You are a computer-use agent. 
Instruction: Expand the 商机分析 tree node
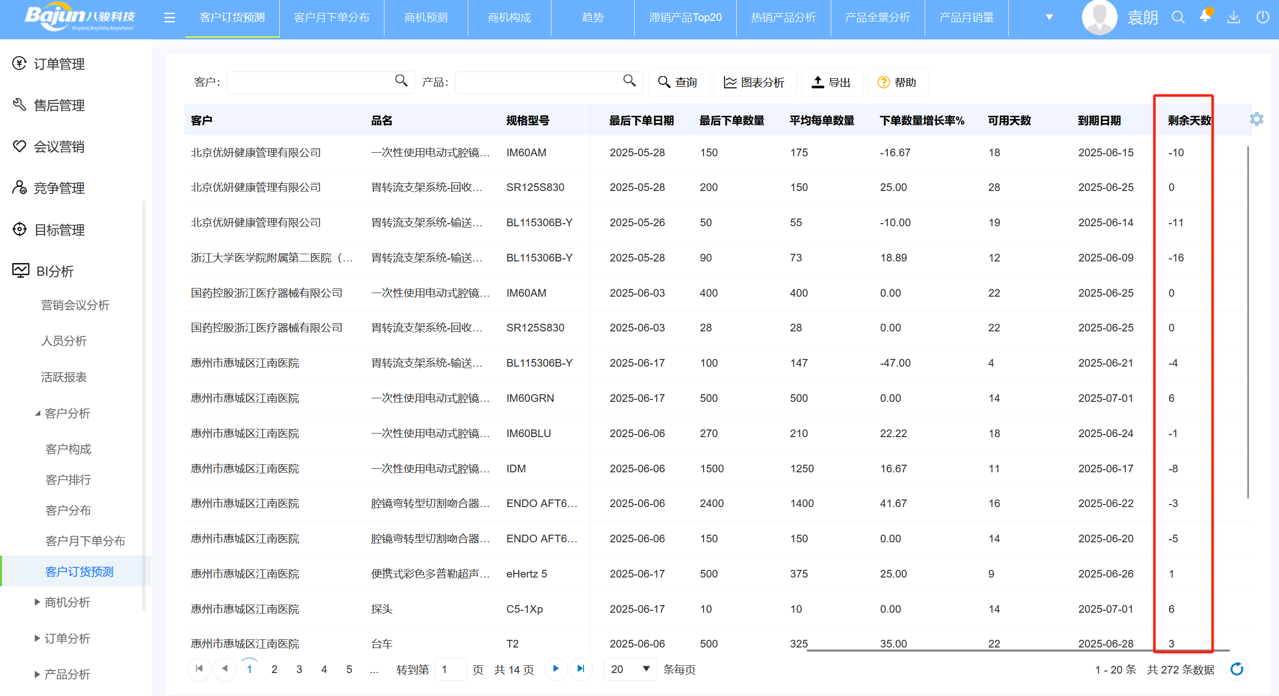[38, 602]
